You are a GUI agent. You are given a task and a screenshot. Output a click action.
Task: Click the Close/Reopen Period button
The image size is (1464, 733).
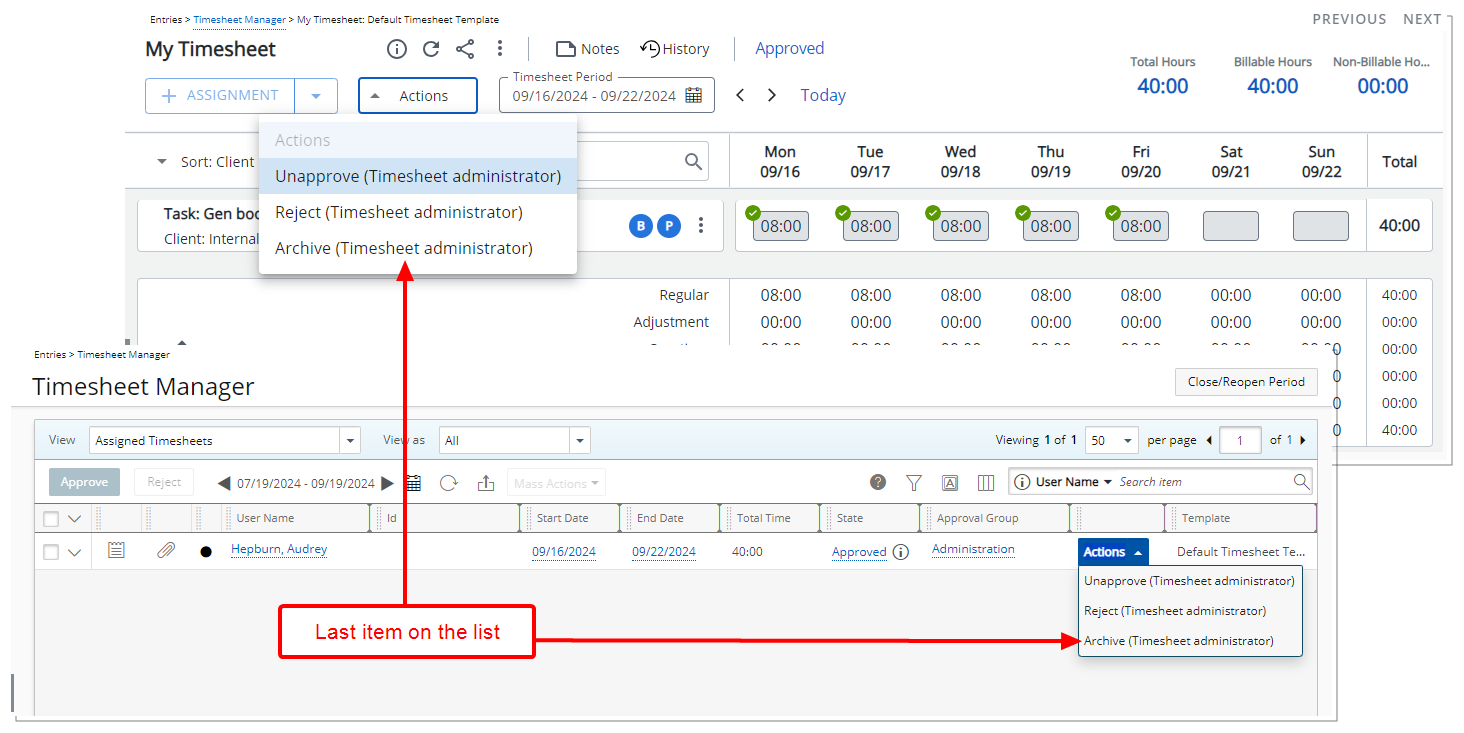pyautogui.click(x=1245, y=382)
